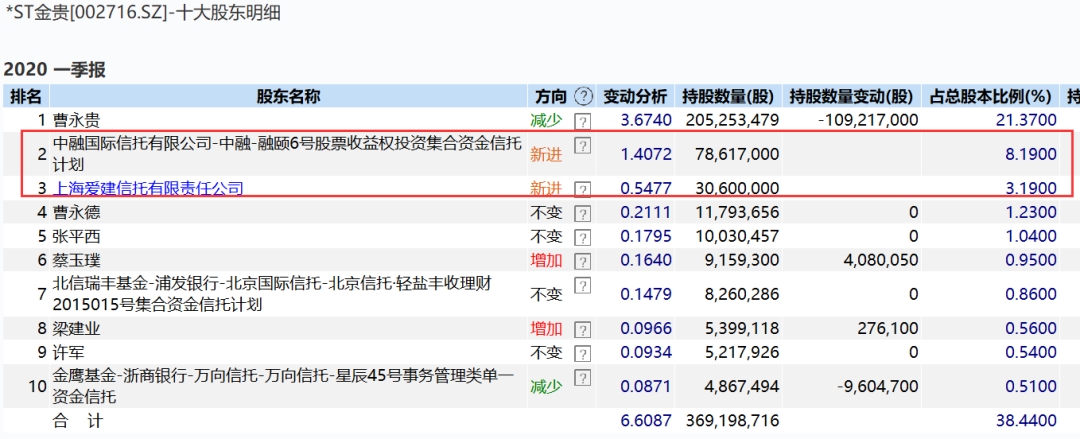
Task: Click question mark icon in 蔡玉璞 row
Action: (x=582, y=260)
